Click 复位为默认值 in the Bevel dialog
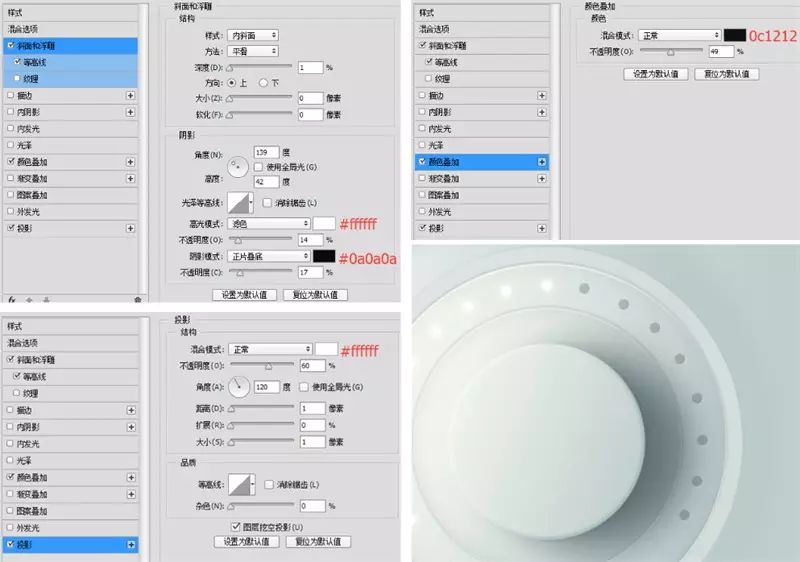This screenshot has width=800, height=562. 315,295
